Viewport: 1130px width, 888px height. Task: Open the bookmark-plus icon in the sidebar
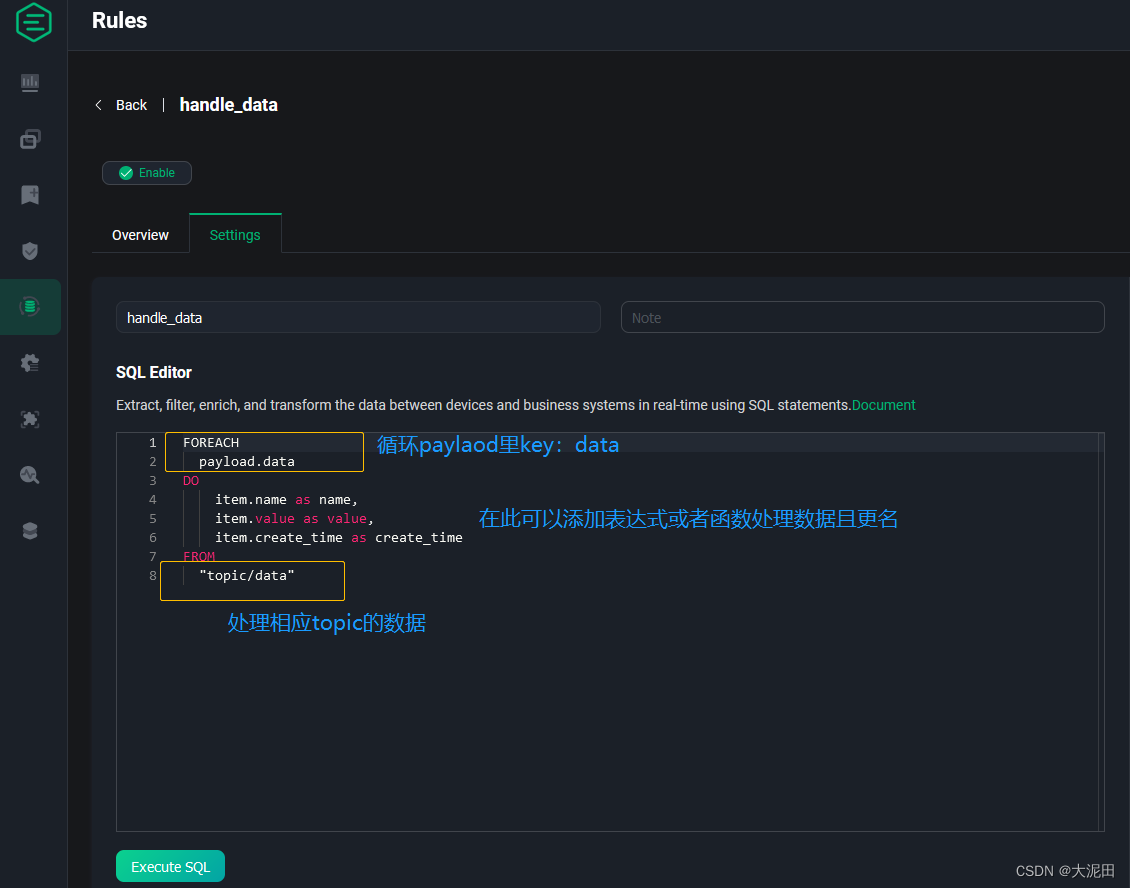click(x=30, y=195)
